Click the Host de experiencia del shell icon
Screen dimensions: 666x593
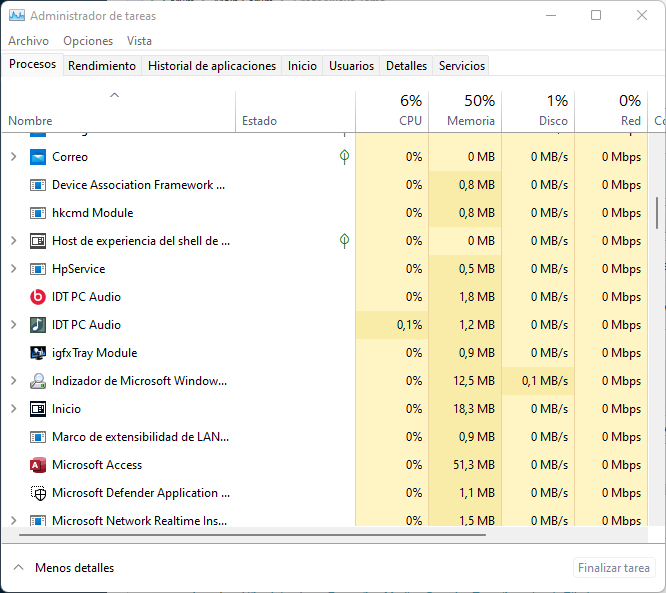38,241
